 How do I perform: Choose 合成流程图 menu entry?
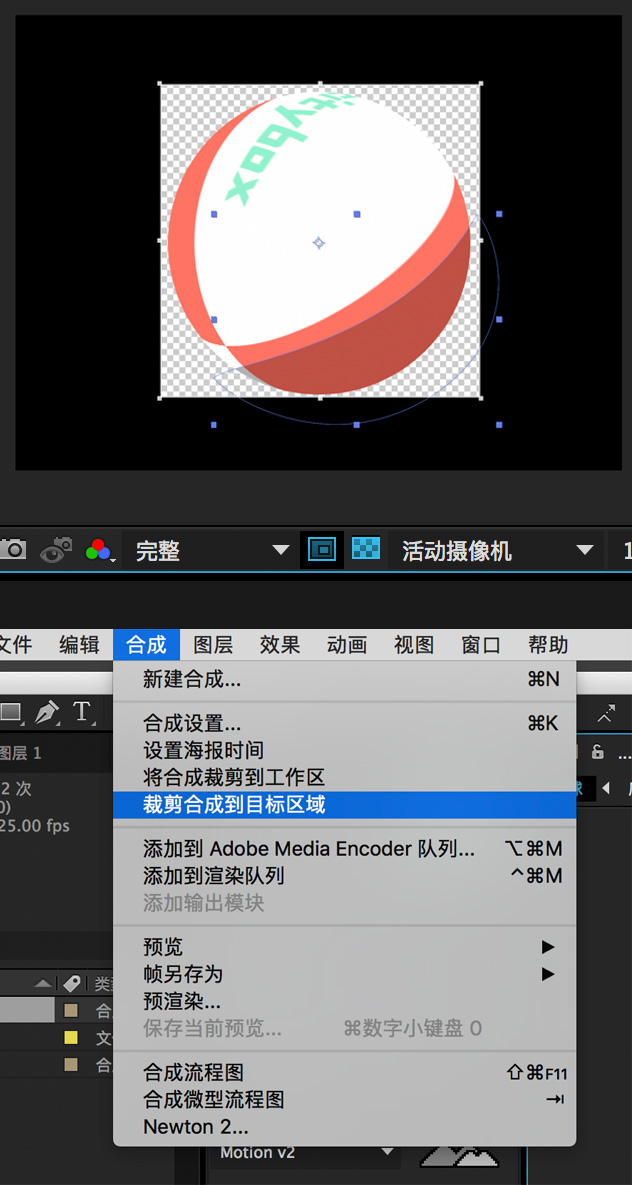pos(345,1072)
